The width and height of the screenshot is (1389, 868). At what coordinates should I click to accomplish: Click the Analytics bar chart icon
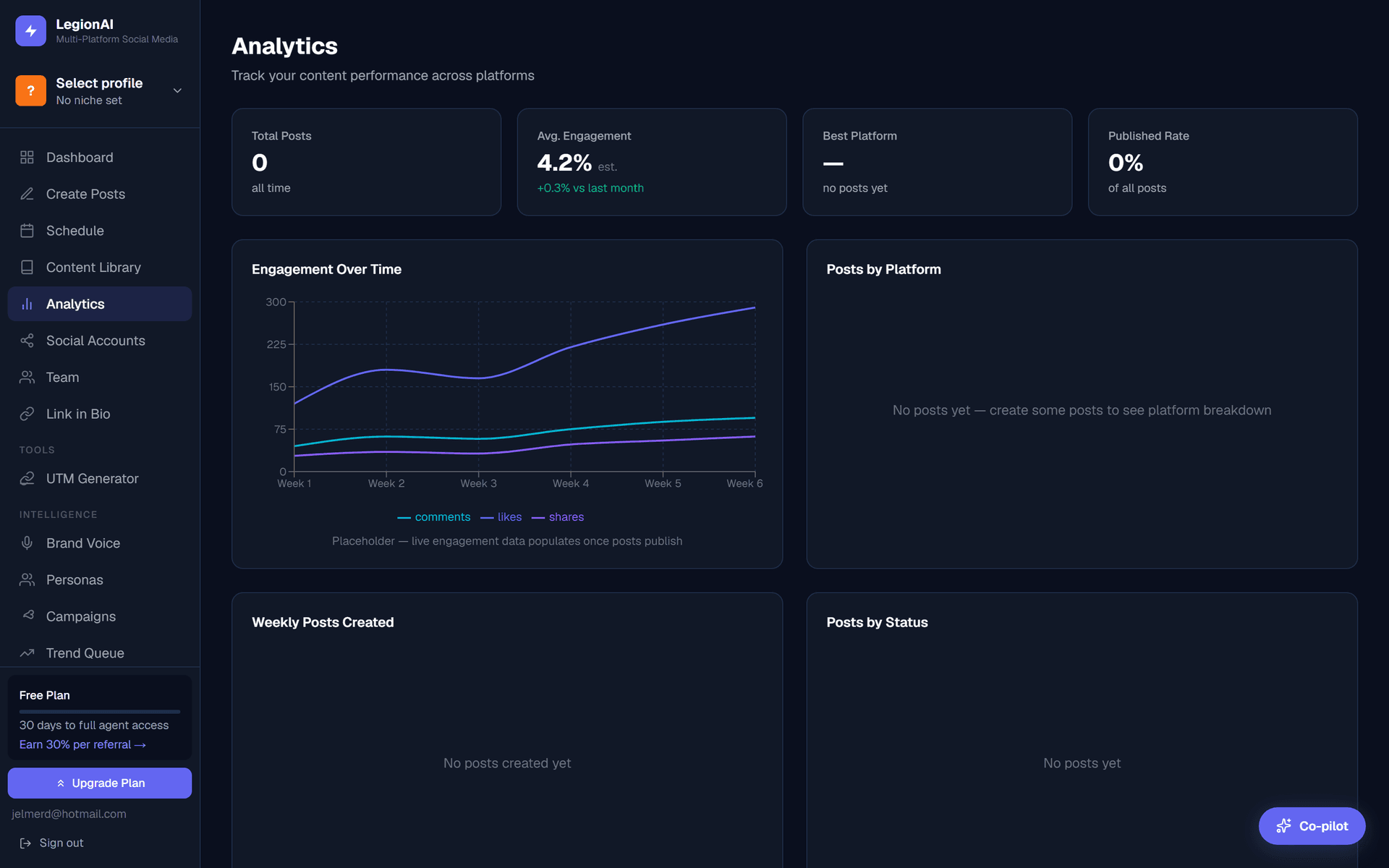click(x=27, y=304)
